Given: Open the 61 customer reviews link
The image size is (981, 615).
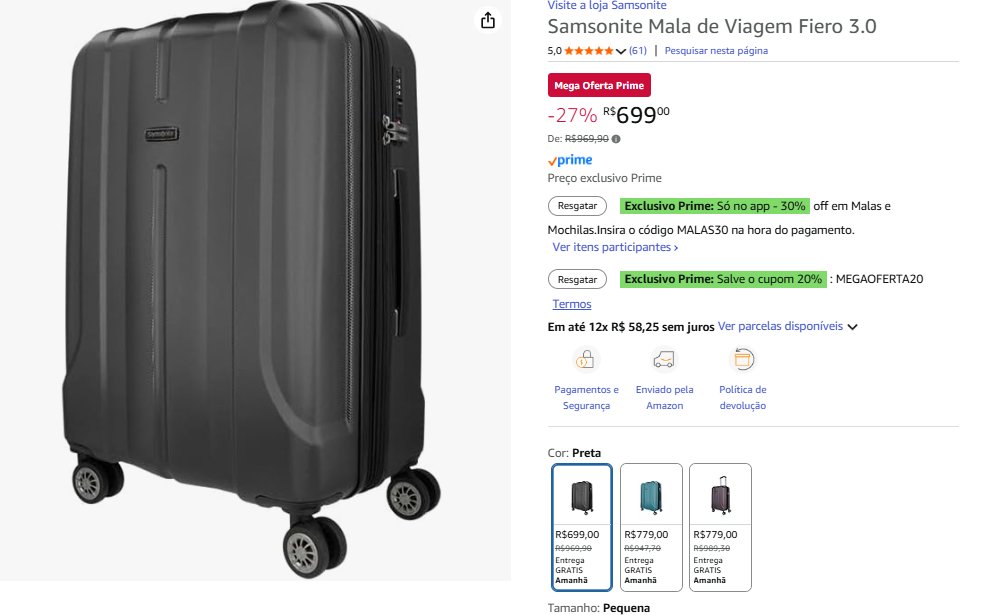Looking at the screenshot, I should tap(637, 51).
